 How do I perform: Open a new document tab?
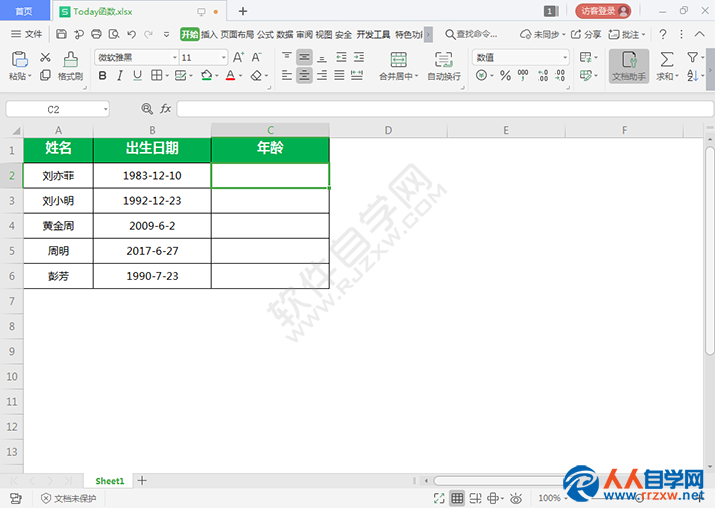point(243,11)
